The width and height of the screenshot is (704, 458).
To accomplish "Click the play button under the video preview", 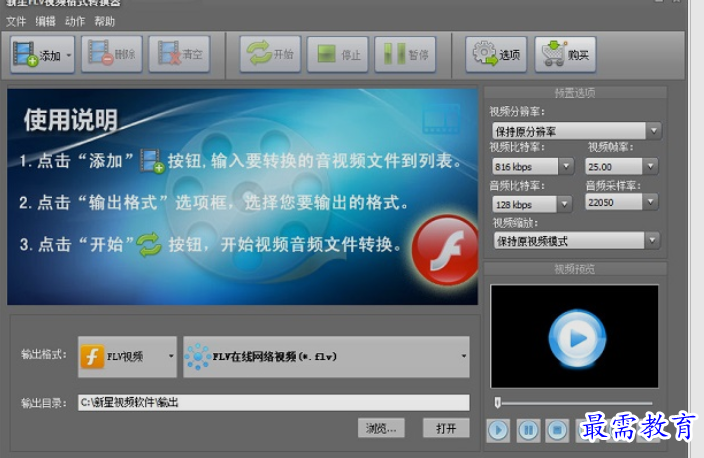I will pos(498,430).
